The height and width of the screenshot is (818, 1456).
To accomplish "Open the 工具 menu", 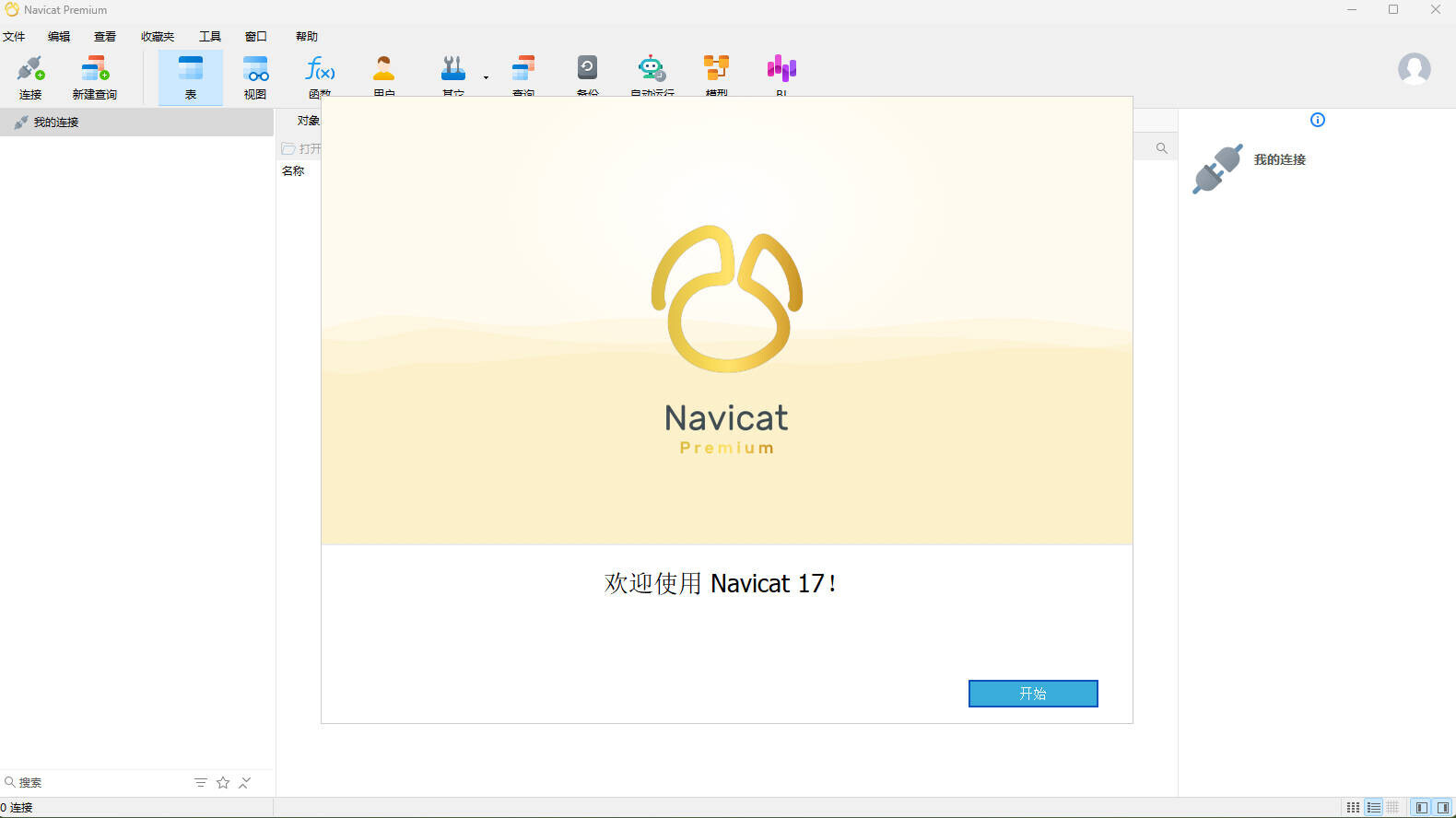I will click(210, 37).
